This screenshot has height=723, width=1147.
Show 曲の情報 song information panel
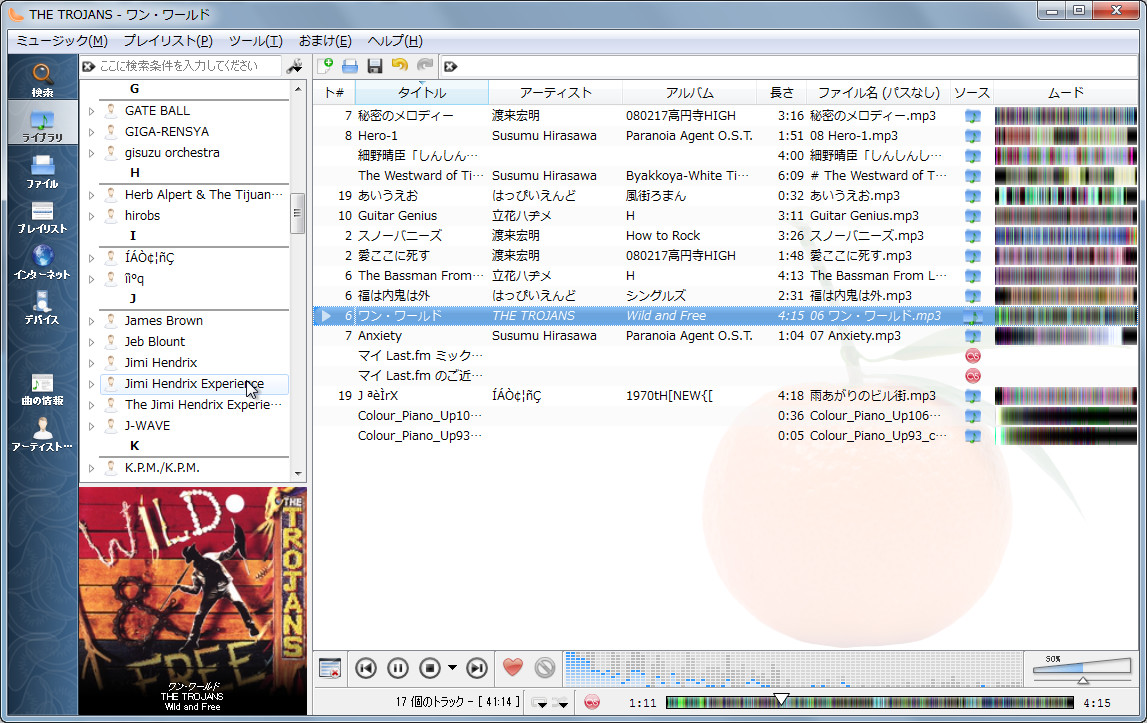point(42,389)
